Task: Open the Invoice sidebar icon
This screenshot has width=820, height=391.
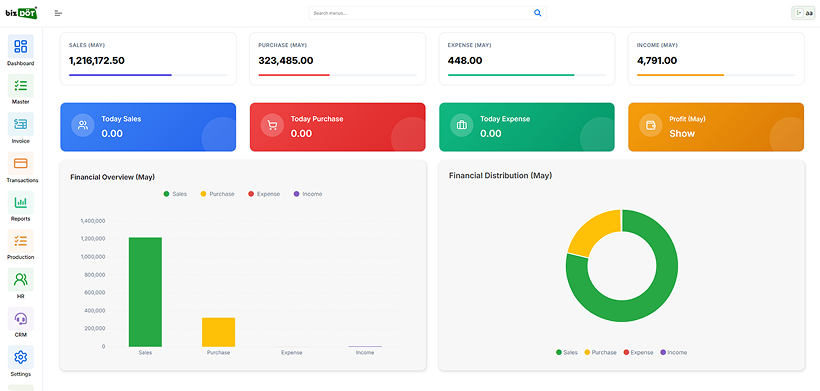Action: 20,124
